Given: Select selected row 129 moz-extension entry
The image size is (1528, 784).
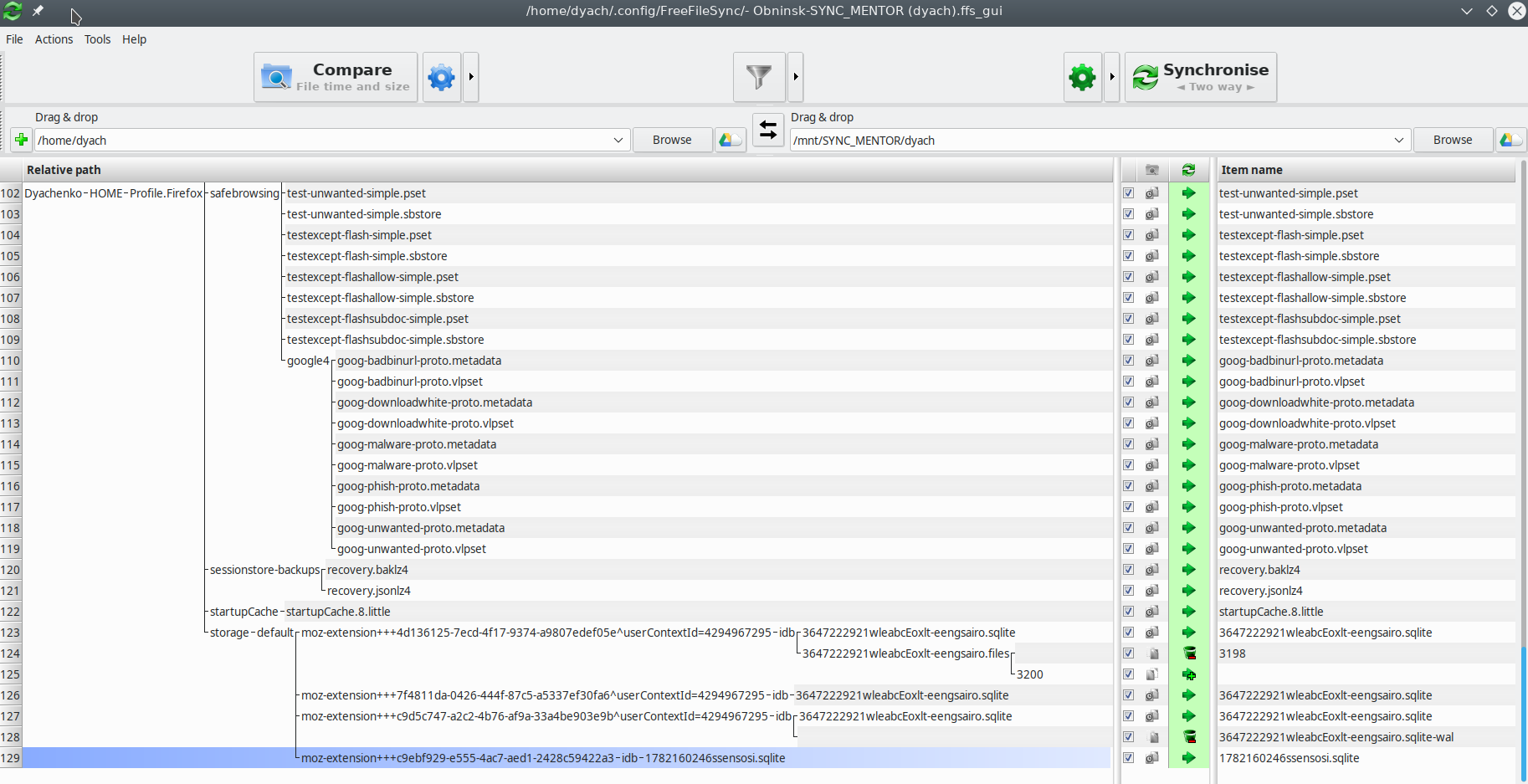Looking at the screenshot, I should point(567,758).
